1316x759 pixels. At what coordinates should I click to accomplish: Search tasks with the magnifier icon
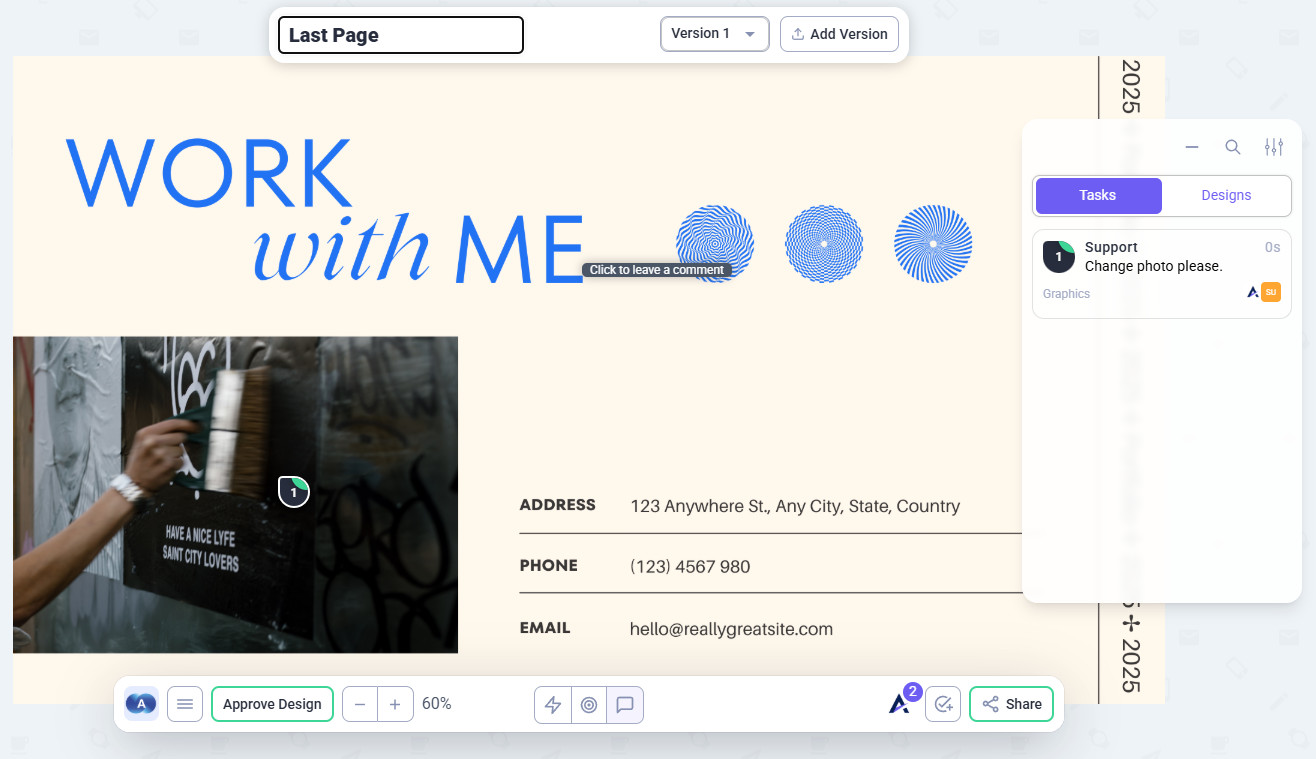[x=1233, y=147]
